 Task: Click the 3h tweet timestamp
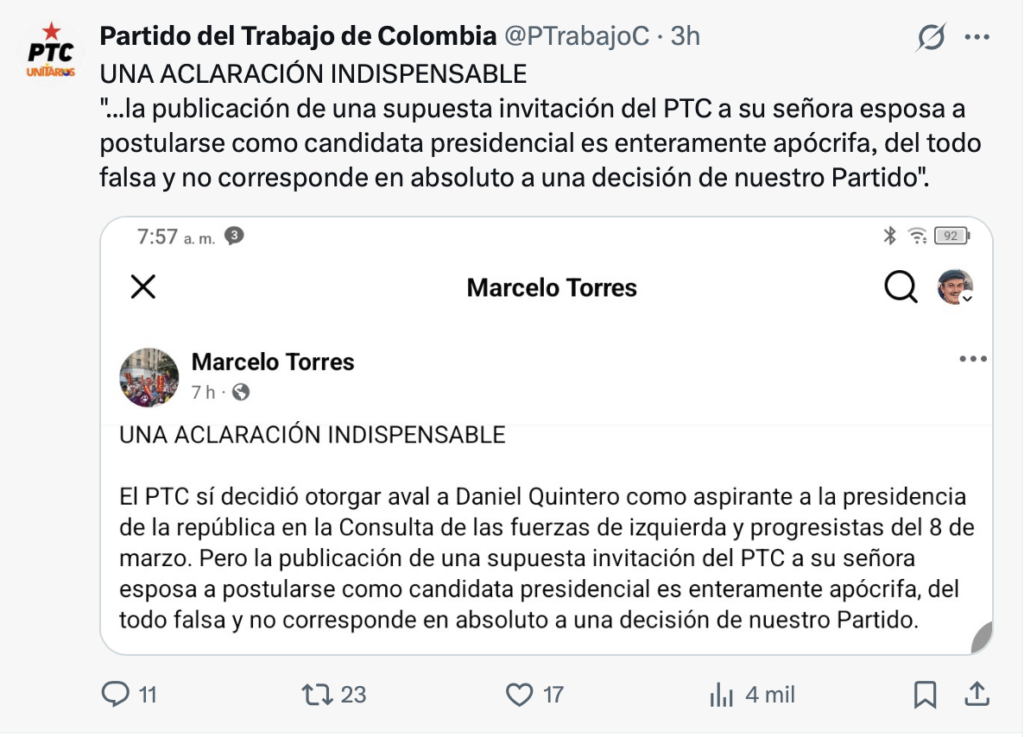click(685, 36)
